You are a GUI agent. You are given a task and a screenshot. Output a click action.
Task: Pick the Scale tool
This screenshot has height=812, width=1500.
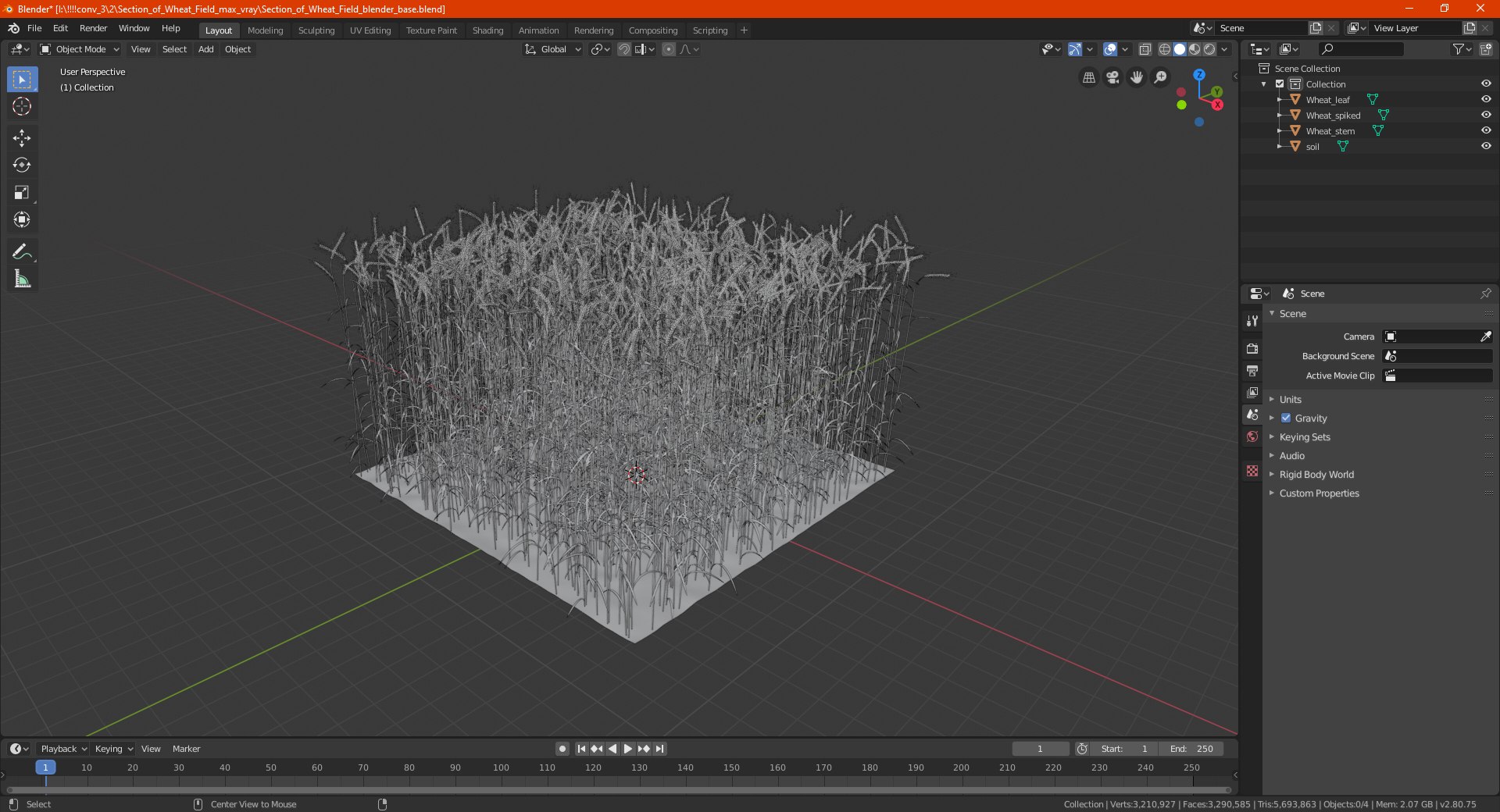click(22, 193)
